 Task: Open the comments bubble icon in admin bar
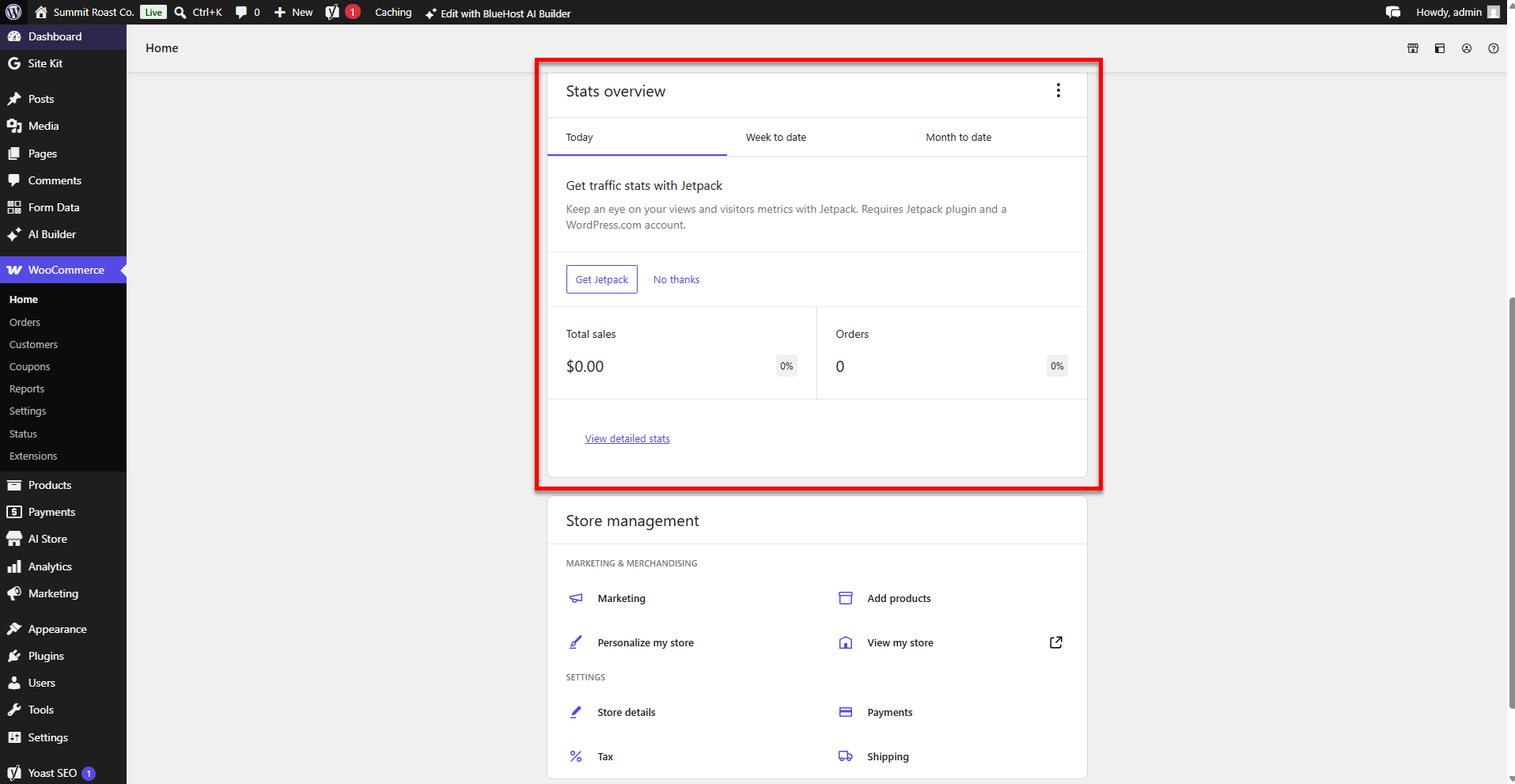pos(241,13)
